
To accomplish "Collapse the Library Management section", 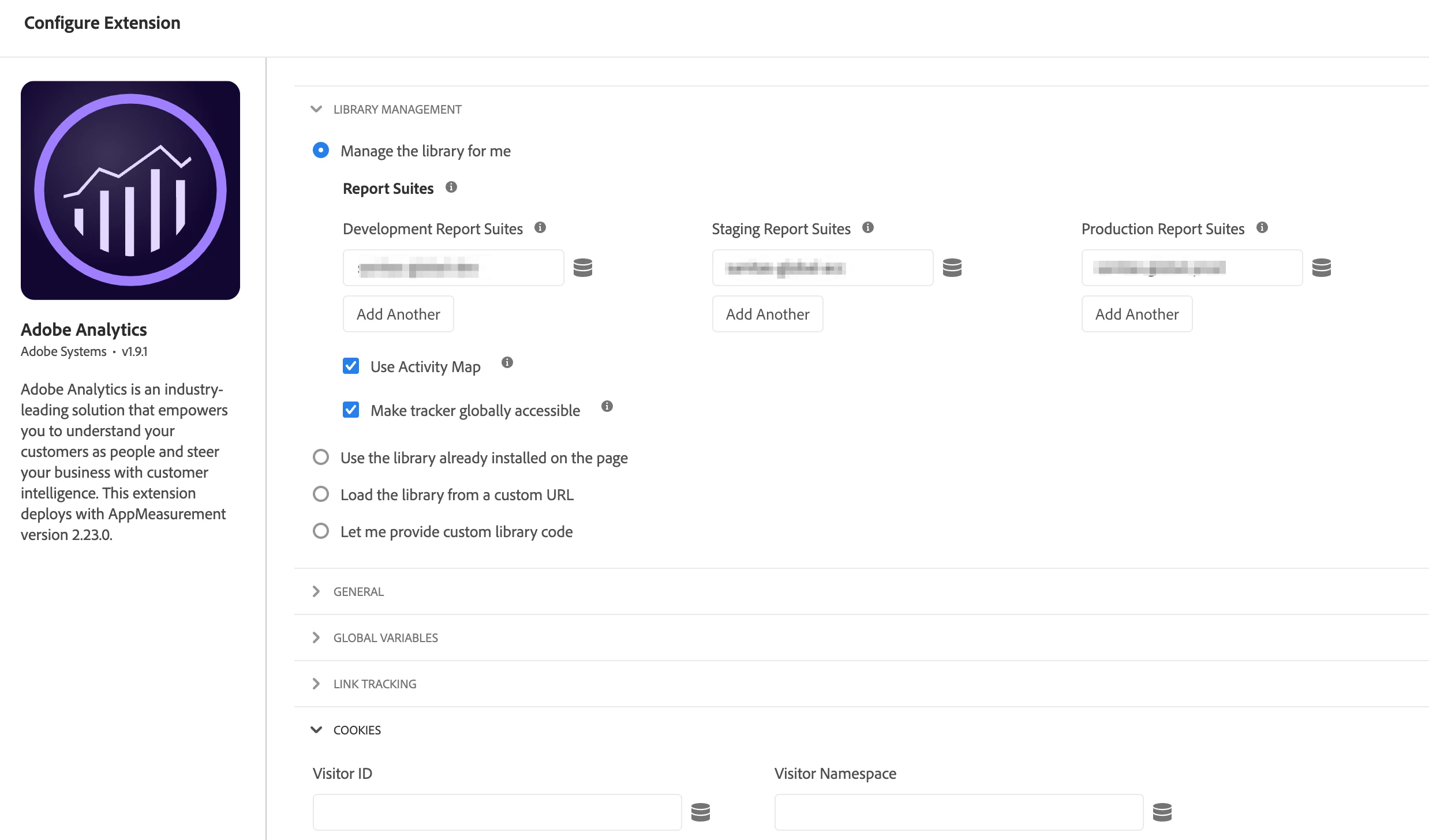I will tap(316, 109).
